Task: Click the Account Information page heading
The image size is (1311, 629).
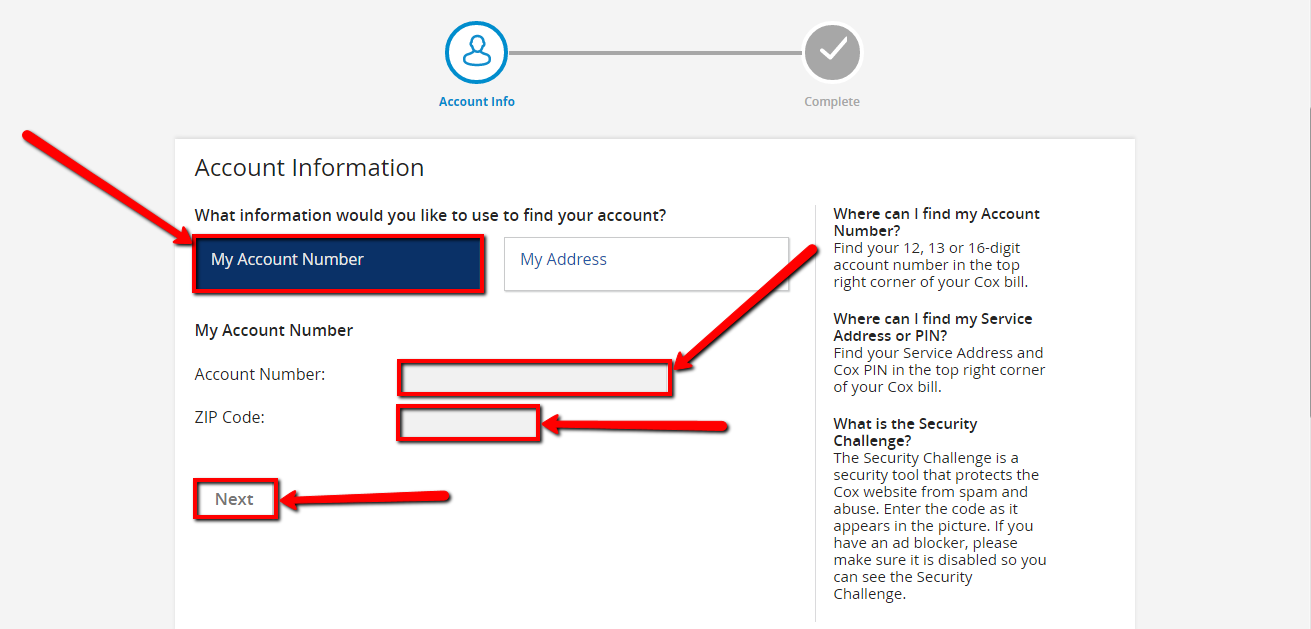Action: pyautogui.click(x=309, y=167)
